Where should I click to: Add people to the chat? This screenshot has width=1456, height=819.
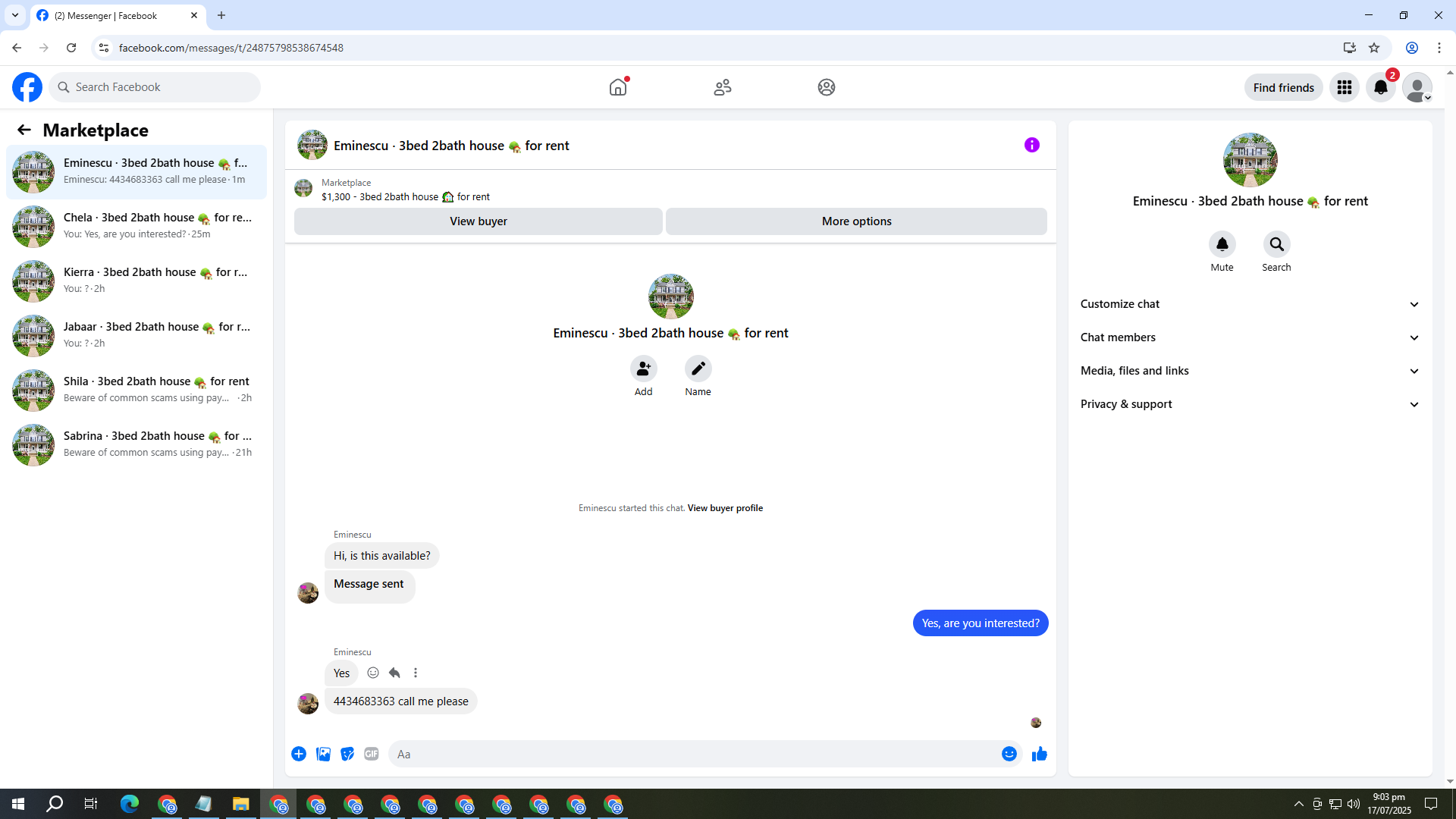[644, 369]
